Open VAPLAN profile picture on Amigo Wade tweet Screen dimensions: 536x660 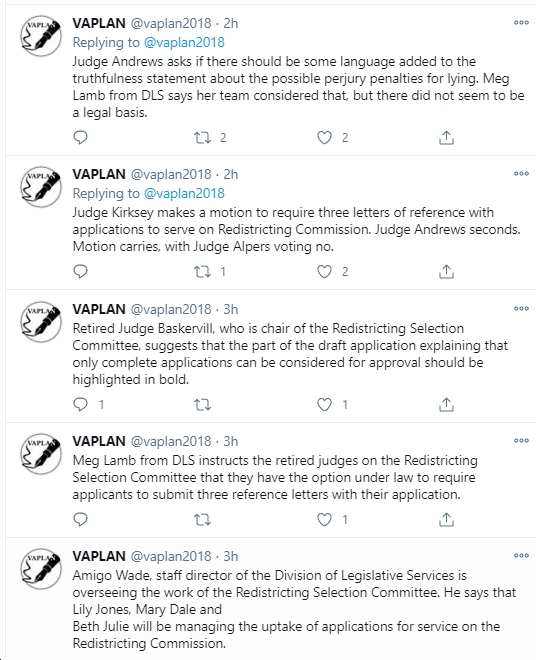[41, 569]
